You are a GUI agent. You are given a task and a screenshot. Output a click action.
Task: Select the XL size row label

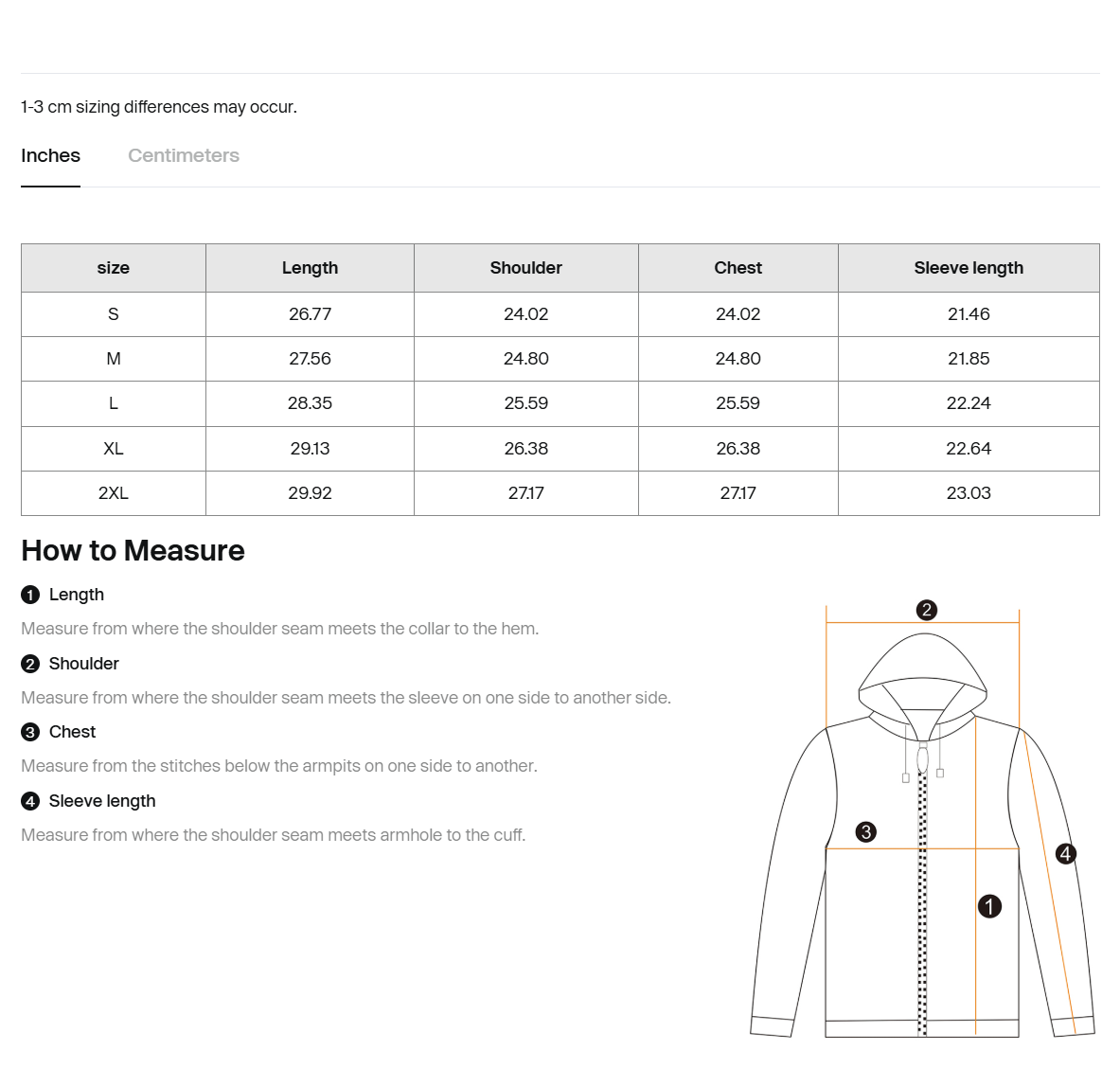[x=114, y=449]
